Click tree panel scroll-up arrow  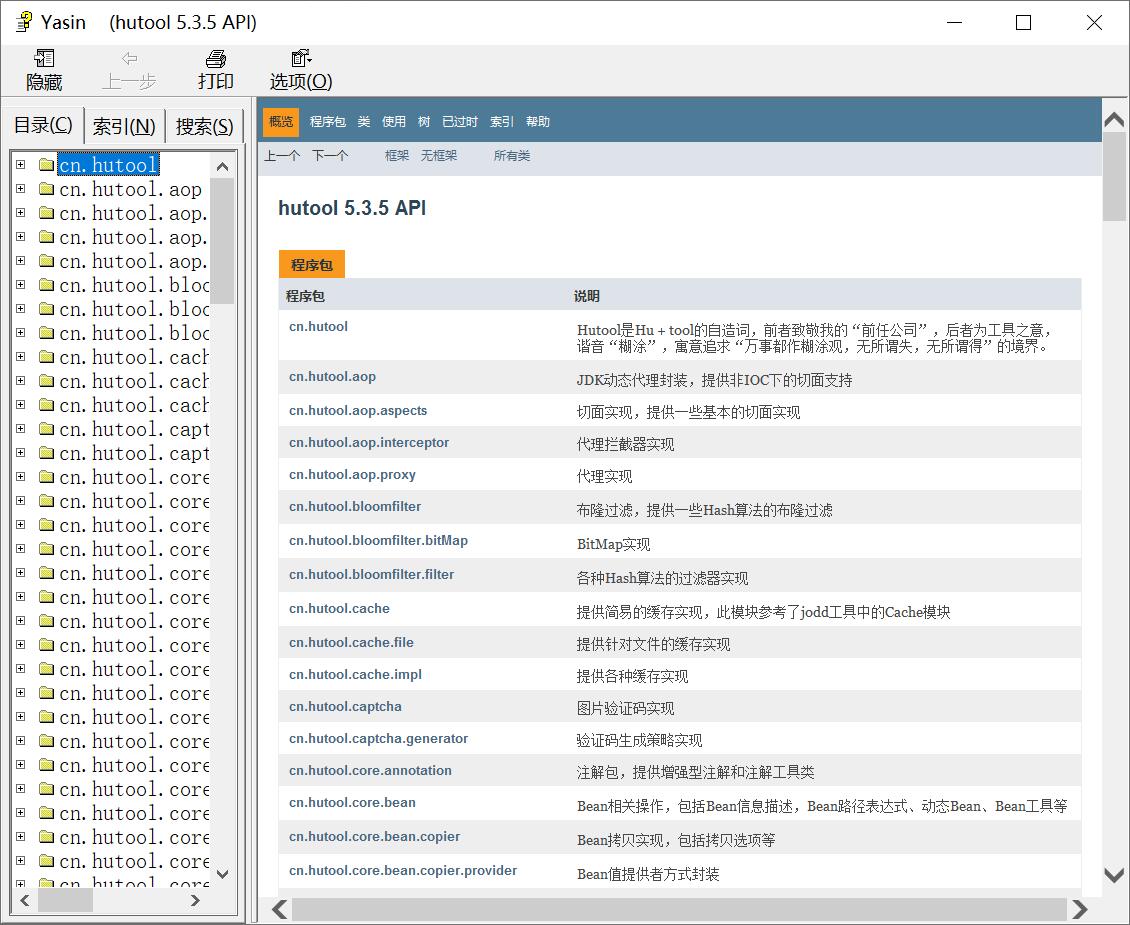pos(223,166)
